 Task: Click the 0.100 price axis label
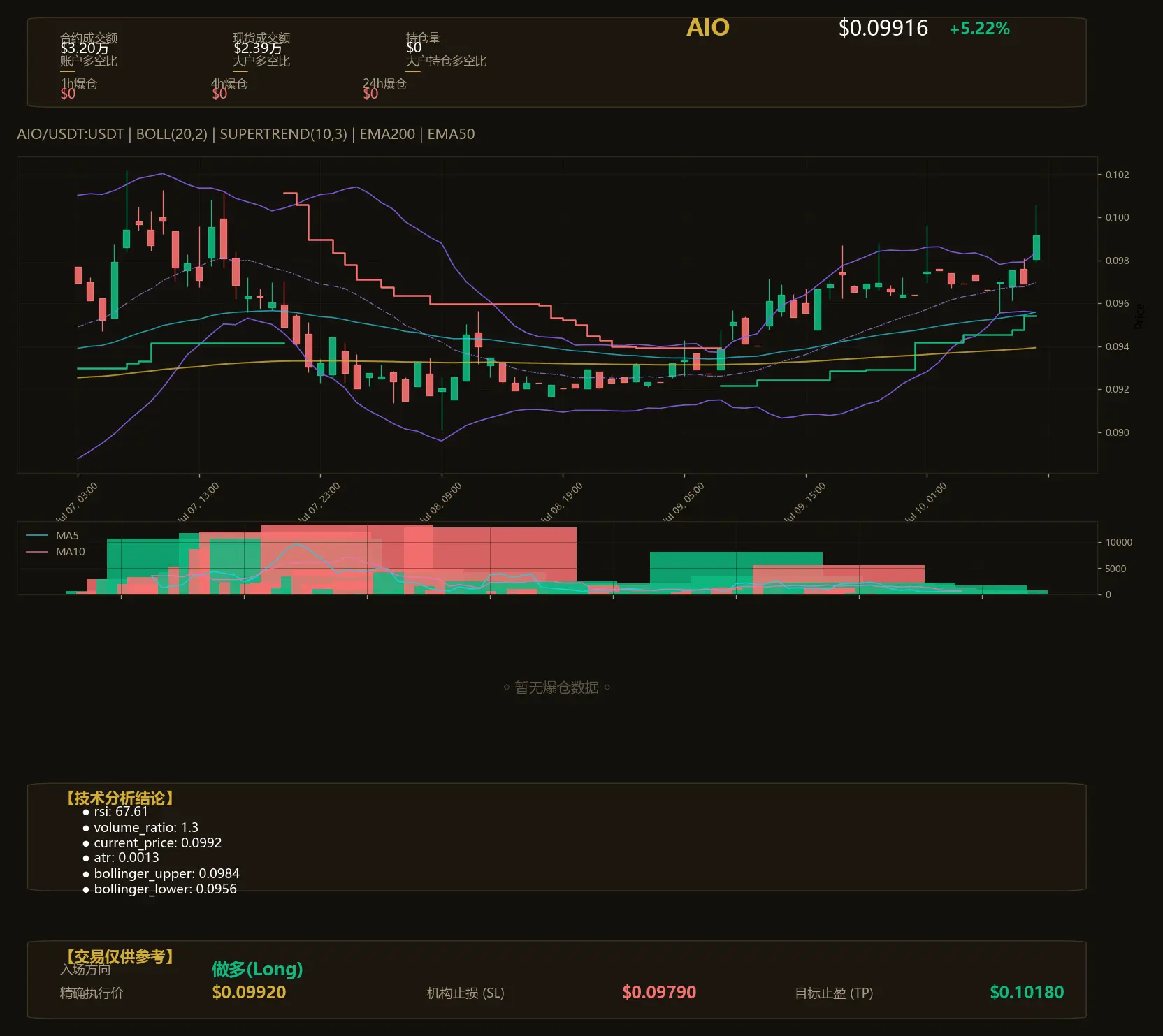[1117, 217]
